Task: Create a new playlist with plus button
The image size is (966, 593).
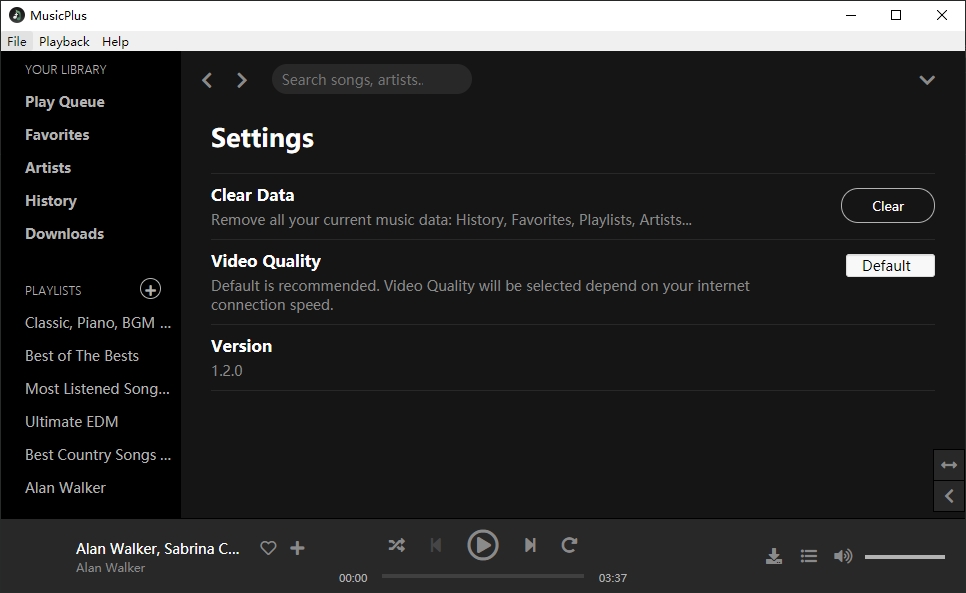Action: pos(150,290)
